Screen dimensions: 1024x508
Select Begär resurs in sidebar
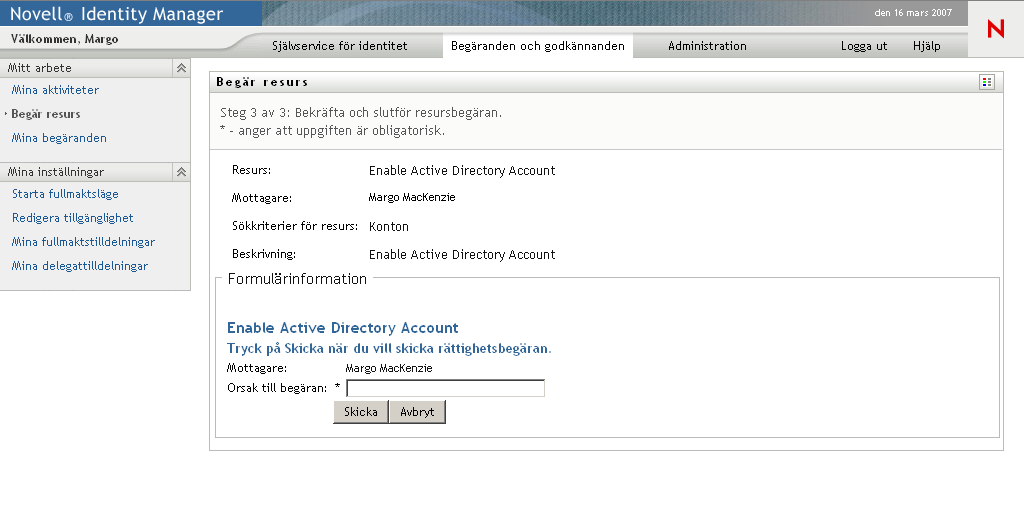46,114
